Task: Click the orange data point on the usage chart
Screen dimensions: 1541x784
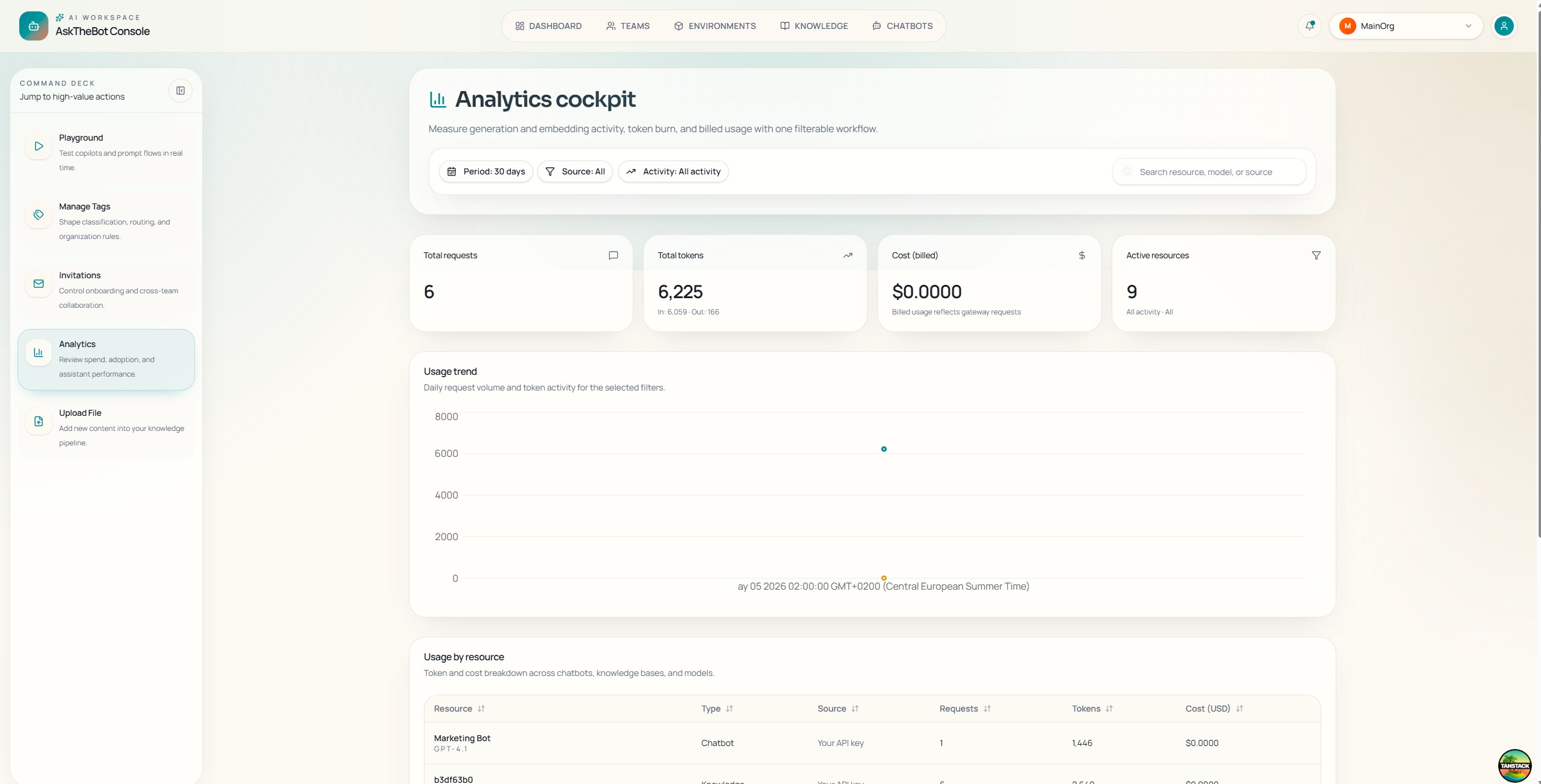Action: (883, 578)
